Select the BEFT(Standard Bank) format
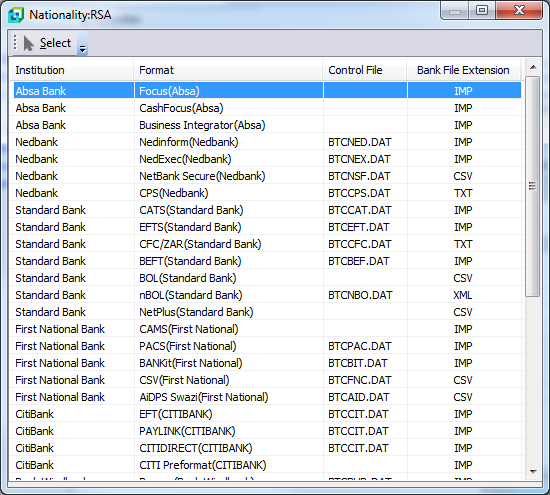The height and width of the screenshot is (495, 550). coord(190,261)
